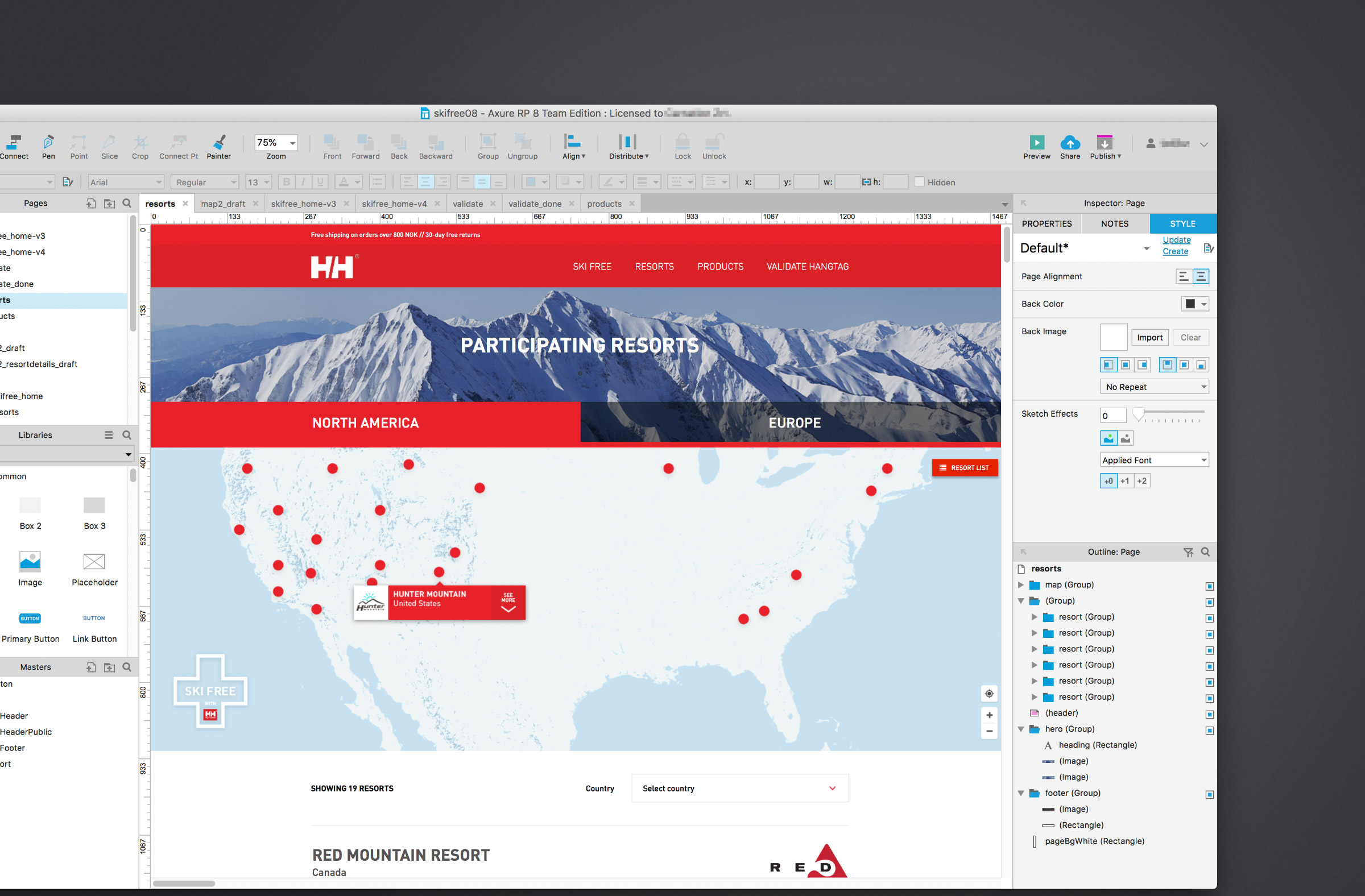Viewport: 1365px width, 896px height.
Task: Select the Pen tool
Action: (x=48, y=142)
